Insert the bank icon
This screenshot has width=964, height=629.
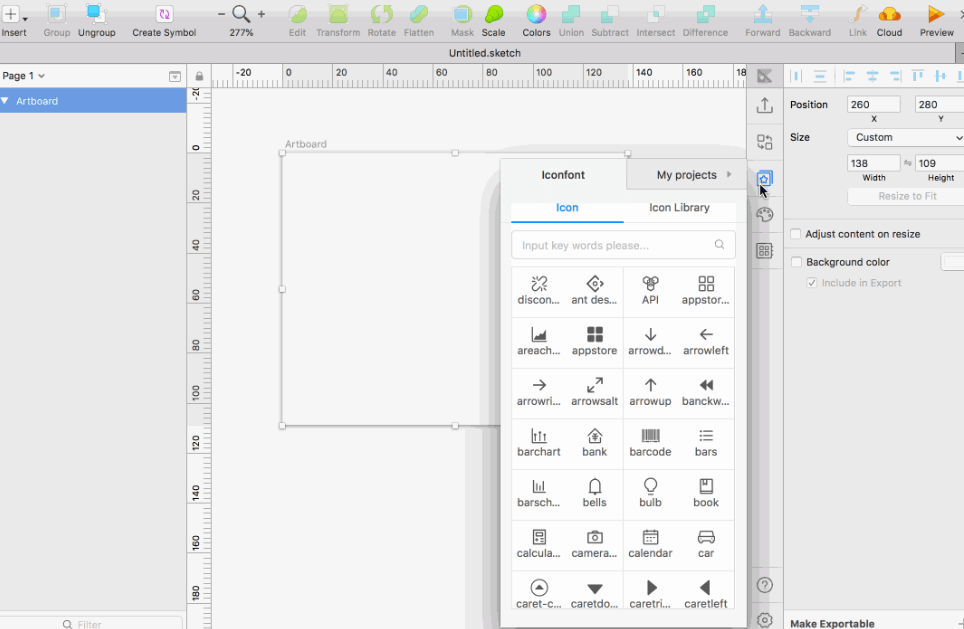tap(595, 443)
